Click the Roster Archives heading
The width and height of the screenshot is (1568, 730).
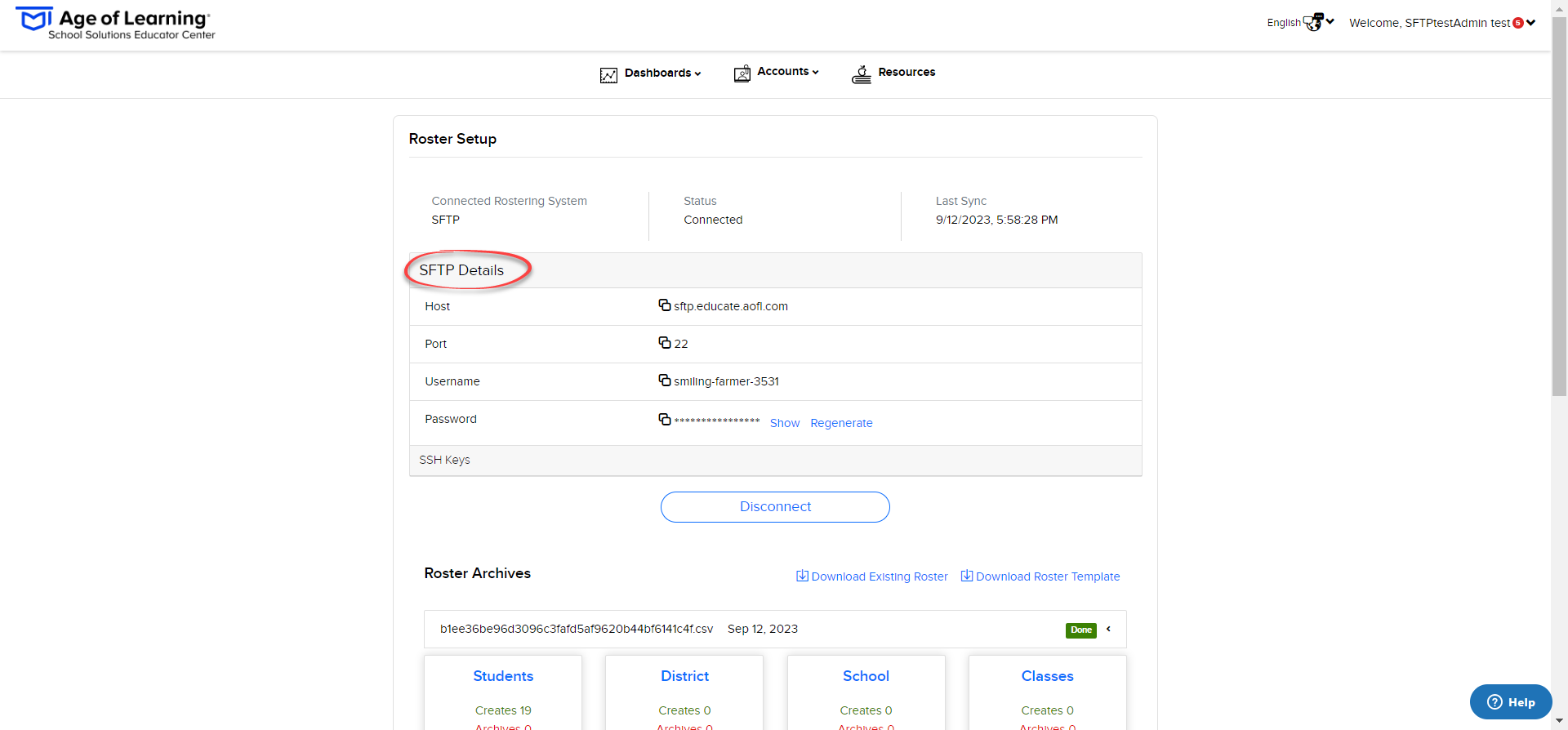point(477,573)
